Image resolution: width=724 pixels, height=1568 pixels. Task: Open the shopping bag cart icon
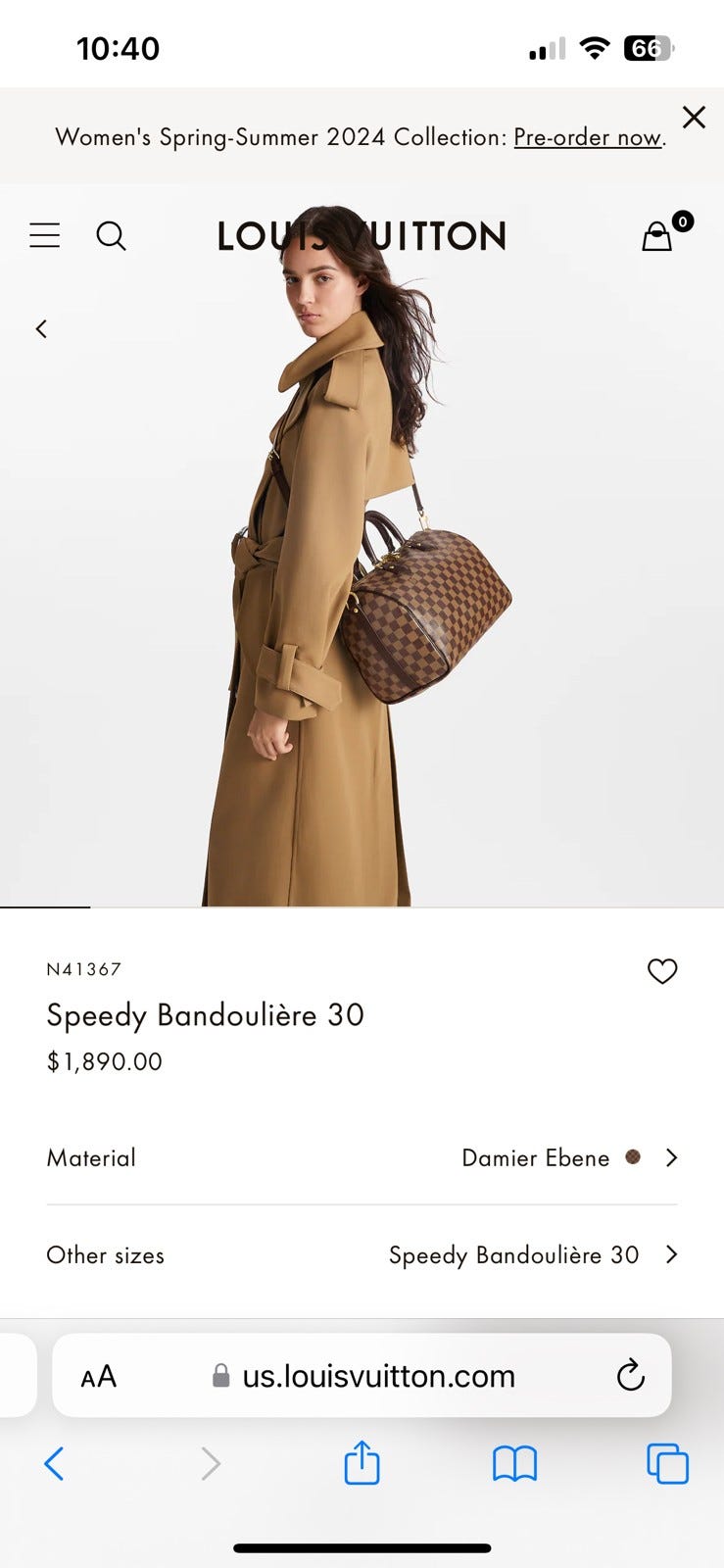click(657, 236)
